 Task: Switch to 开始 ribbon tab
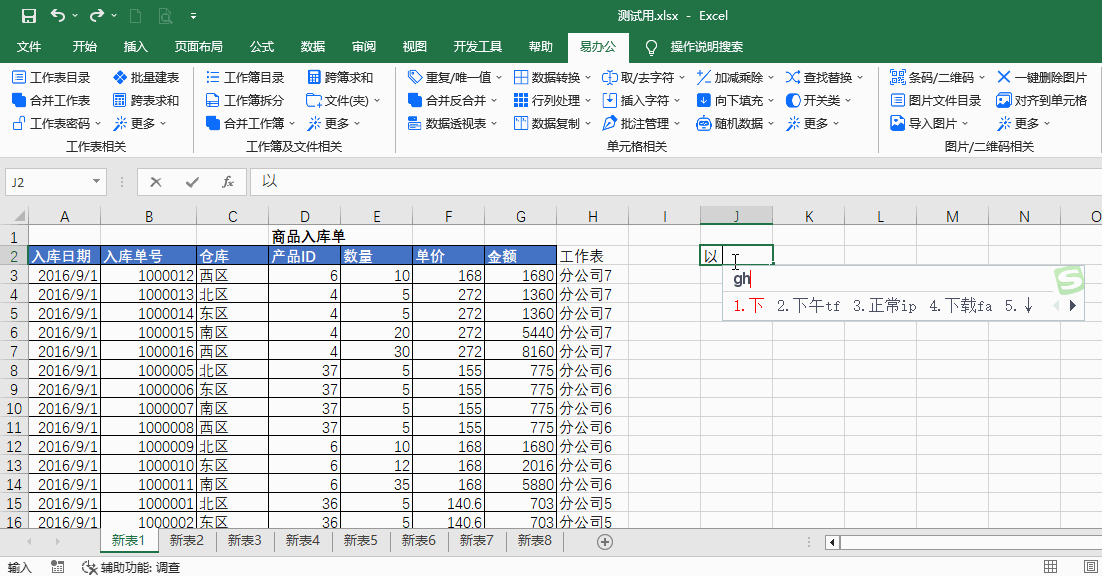point(84,47)
